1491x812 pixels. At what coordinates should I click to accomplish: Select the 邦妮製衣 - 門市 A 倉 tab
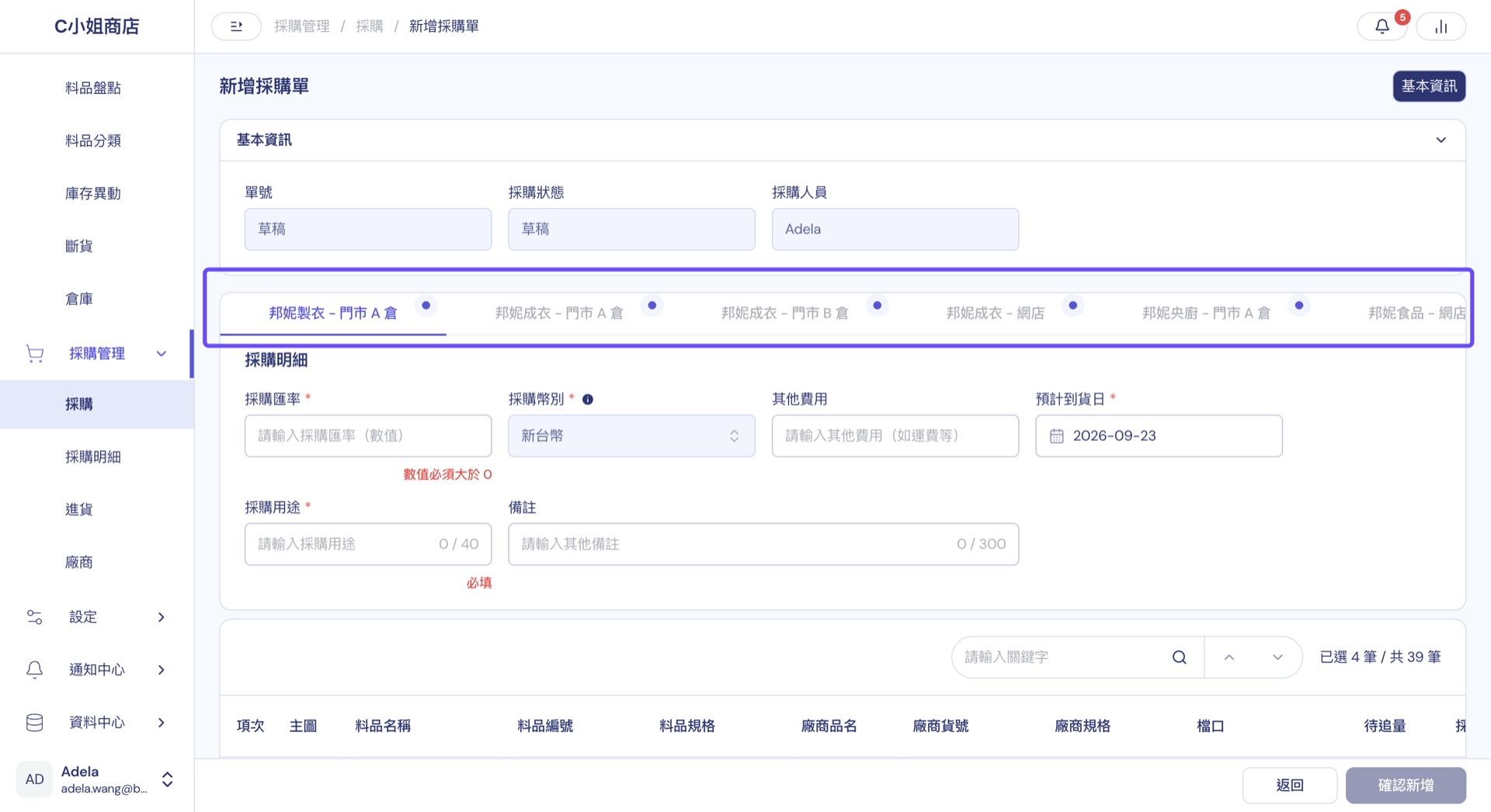coord(333,314)
